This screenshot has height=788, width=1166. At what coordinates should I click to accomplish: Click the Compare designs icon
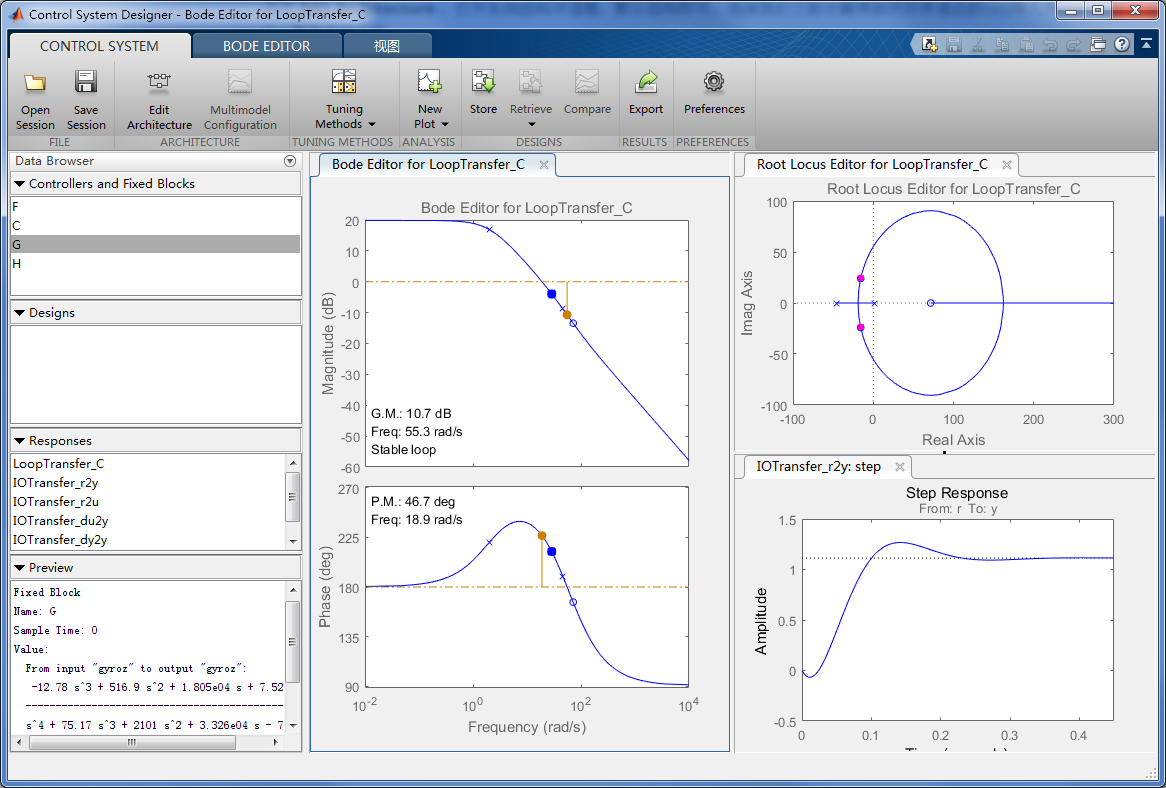click(587, 82)
